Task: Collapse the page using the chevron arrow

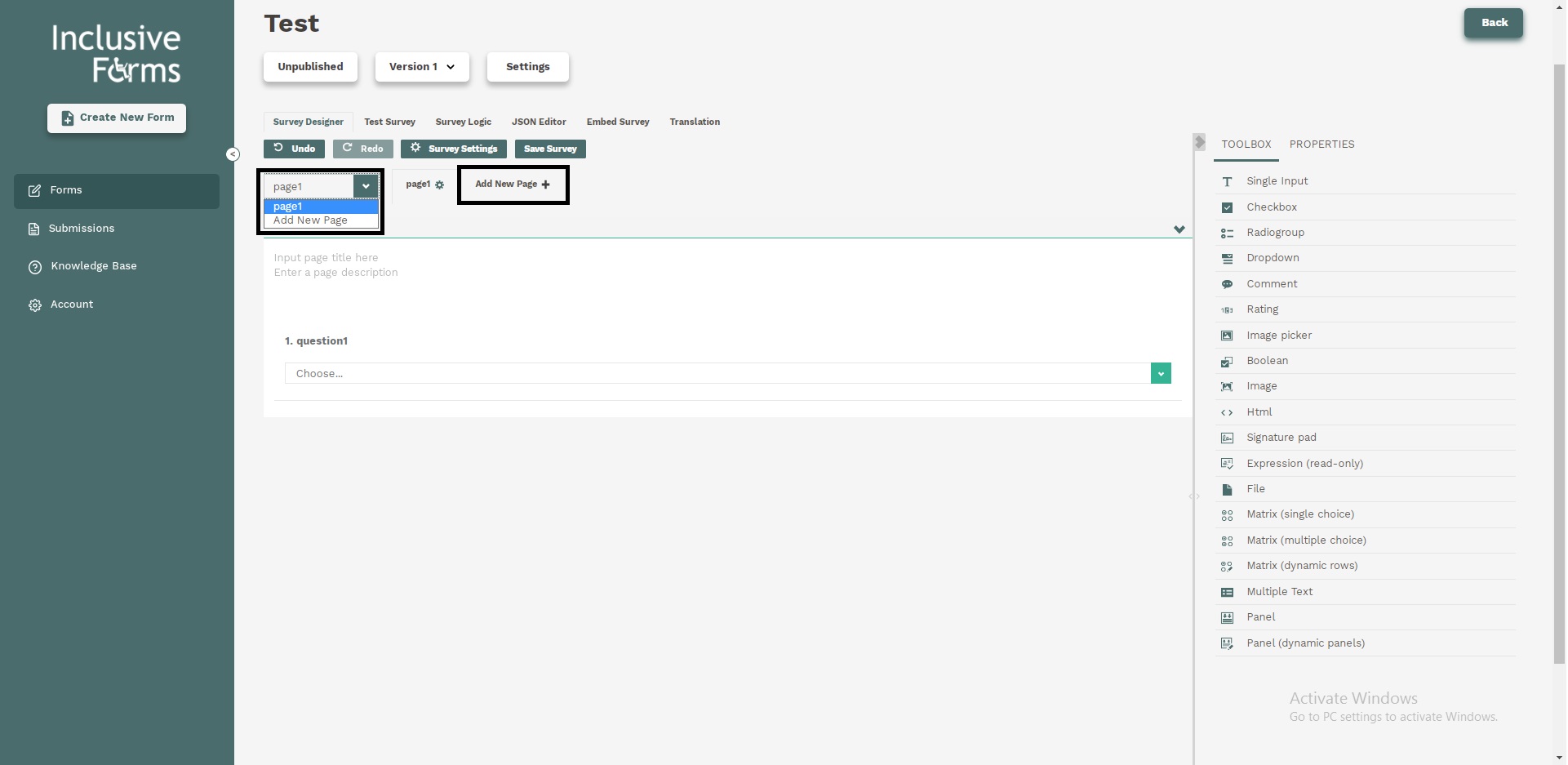Action: 1179,229
